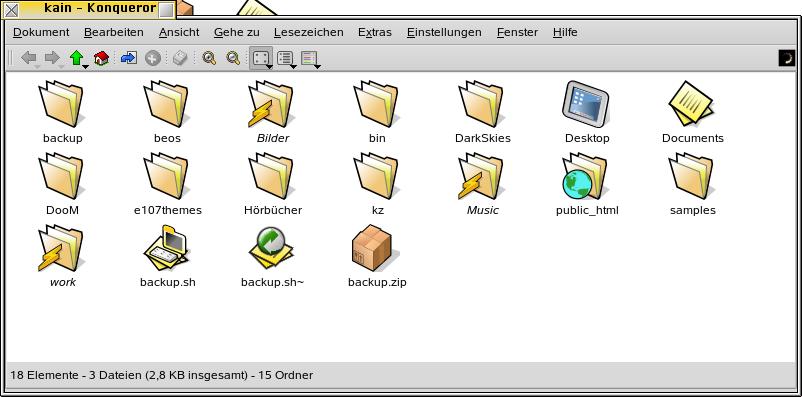802x397 pixels.
Task: Open the Einstellungen menu
Action: 444,32
